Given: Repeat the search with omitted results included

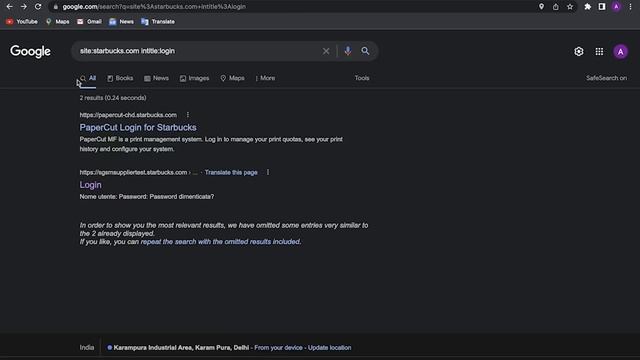Looking at the screenshot, I should coord(220,242).
